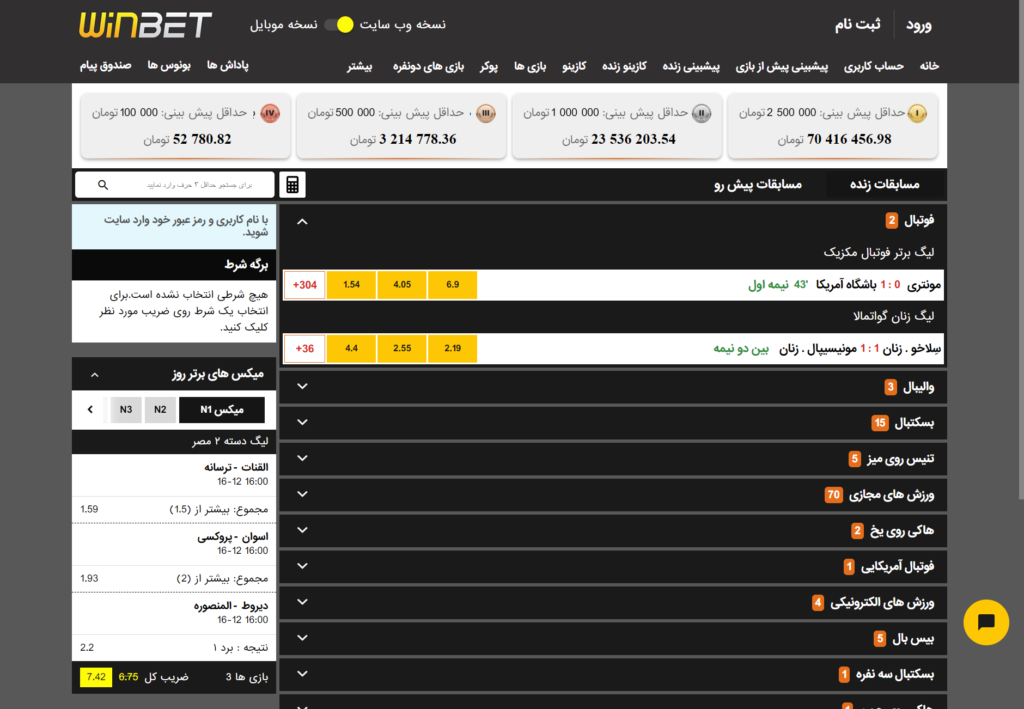Open the بونوس ها menu item
1024x709 pixels.
[168, 65]
